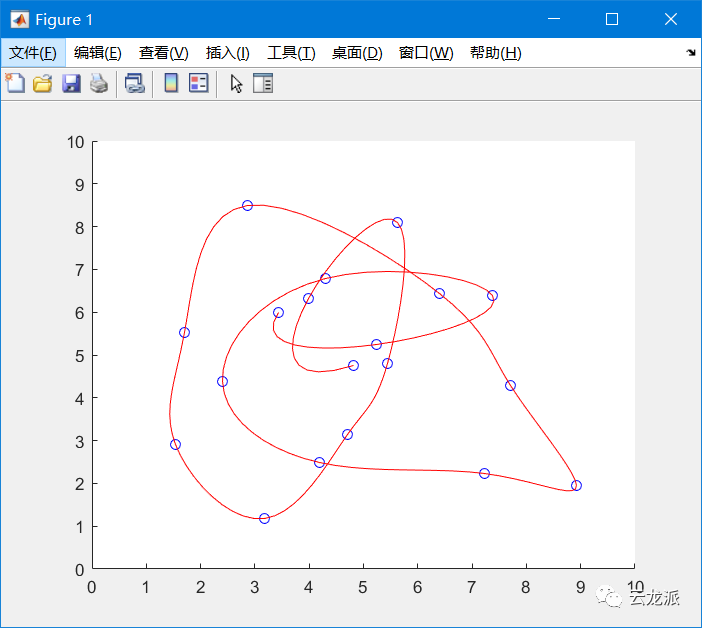Click the Link Plot toolbar icon
This screenshot has height=628, width=702.
pyautogui.click(x=135, y=83)
